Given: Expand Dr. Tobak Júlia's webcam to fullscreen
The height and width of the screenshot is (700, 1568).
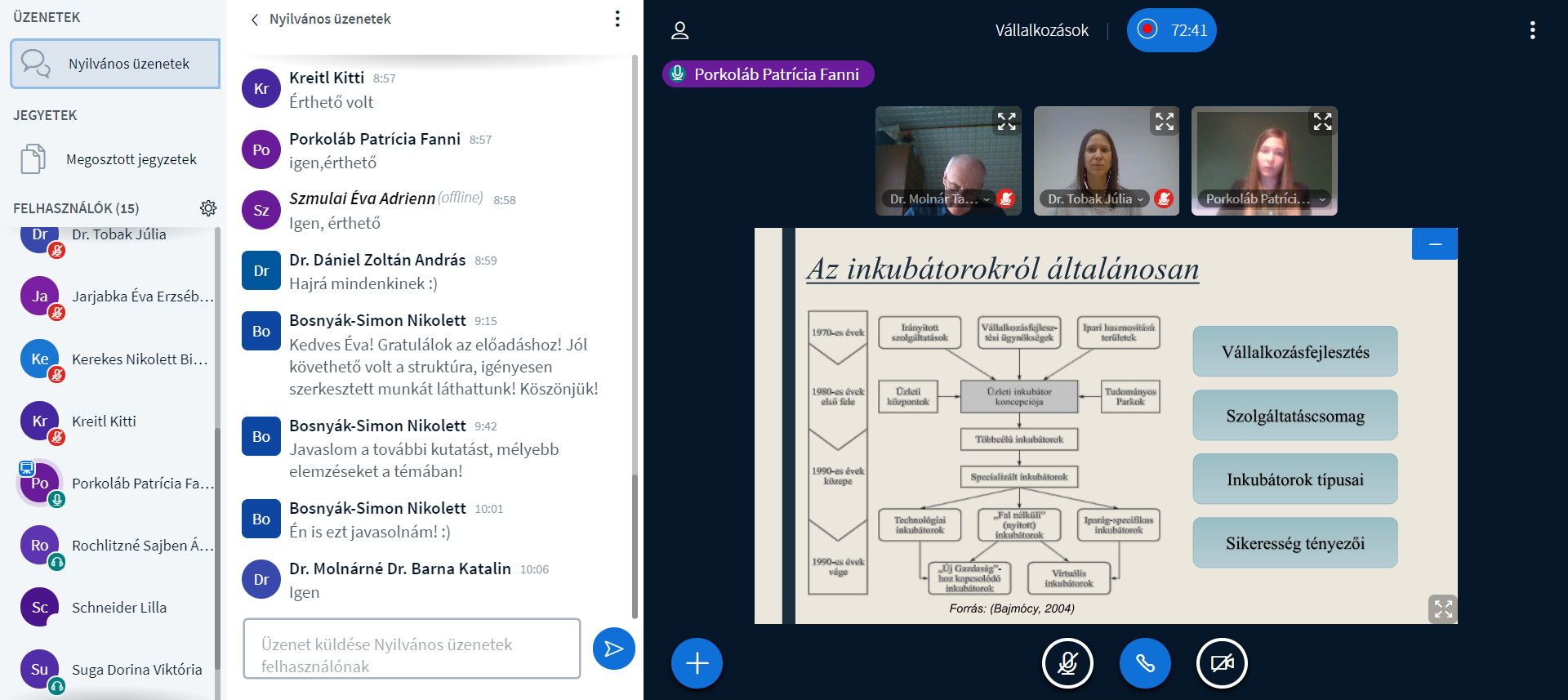Looking at the screenshot, I should coord(1164,122).
